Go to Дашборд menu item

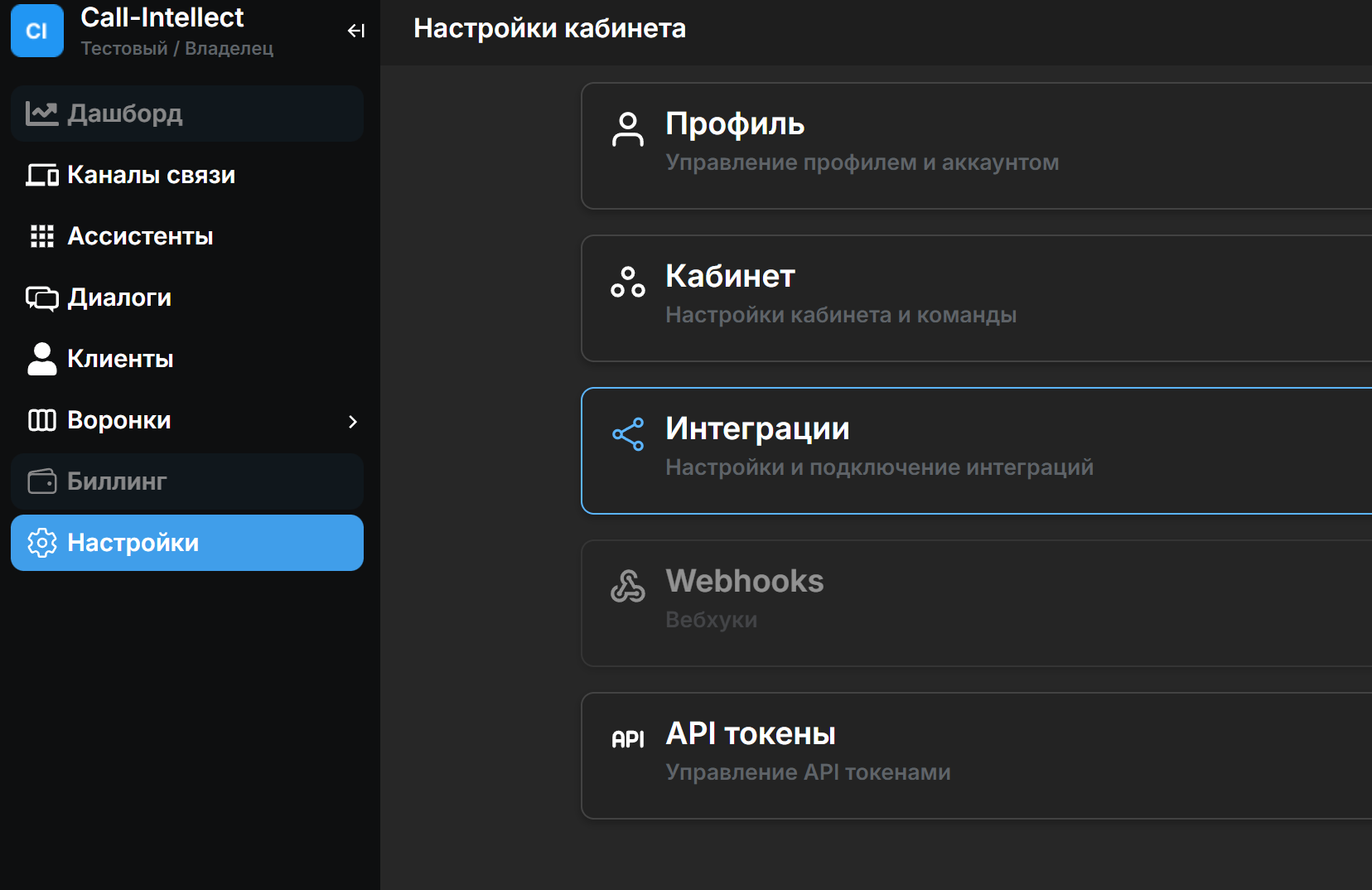pos(124,114)
